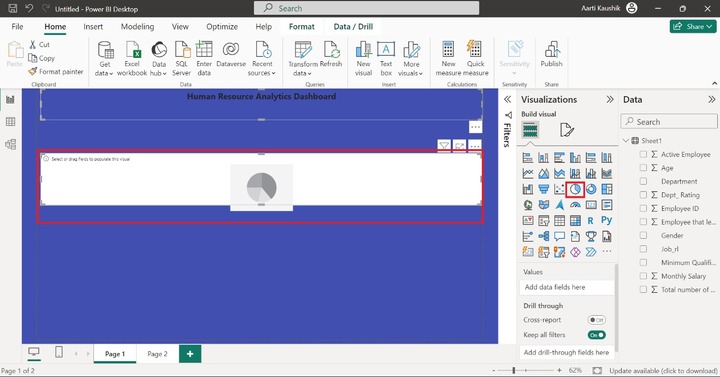
Task: Select the Ribbon chart visual
Action: click(x=607, y=174)
